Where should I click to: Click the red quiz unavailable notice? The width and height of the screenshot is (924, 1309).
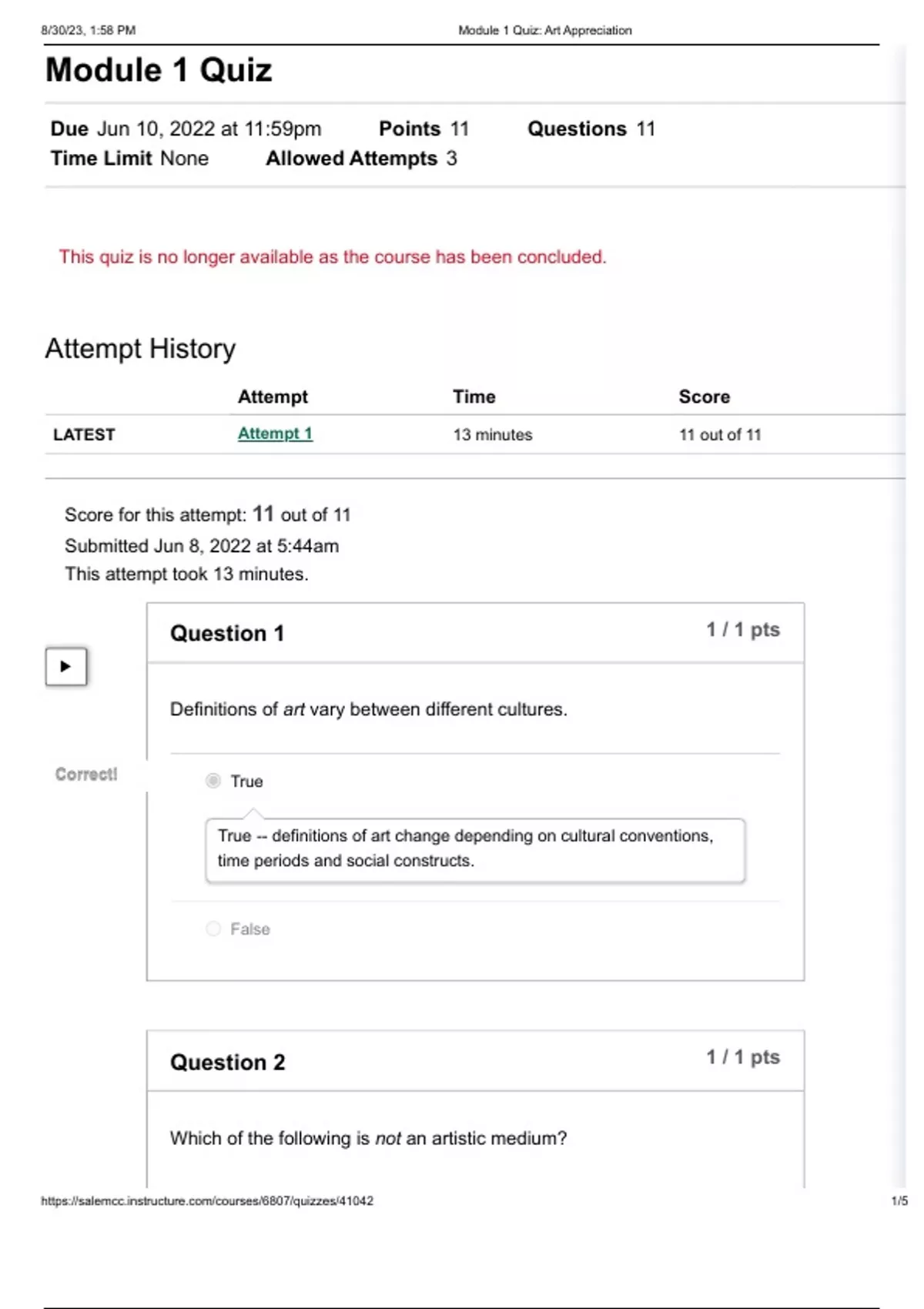point(333,257)
